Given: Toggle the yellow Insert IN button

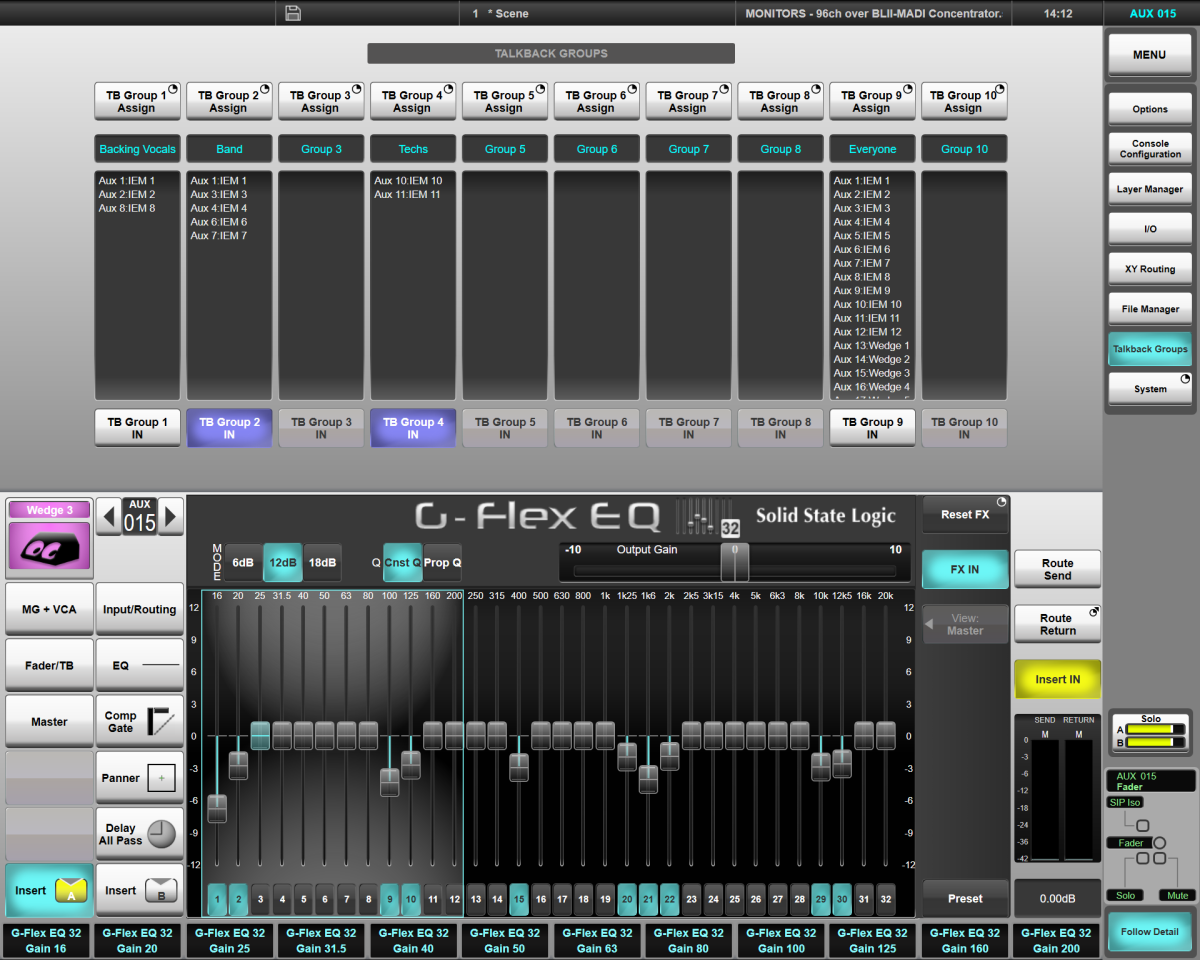Looking at the screenshot, I should (x=1057, y=679).
